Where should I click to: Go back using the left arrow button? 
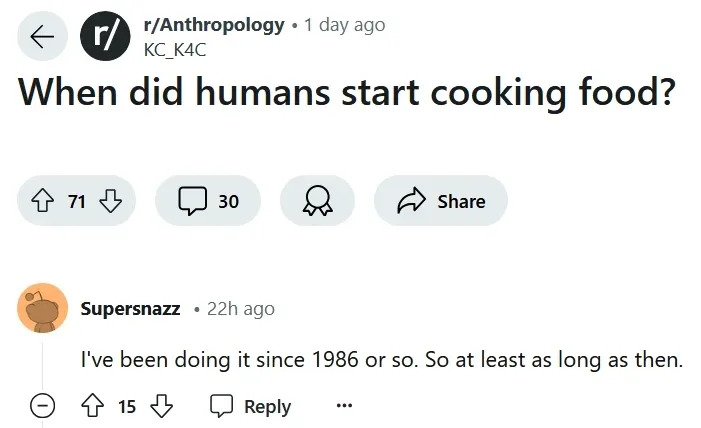point(42,37)
